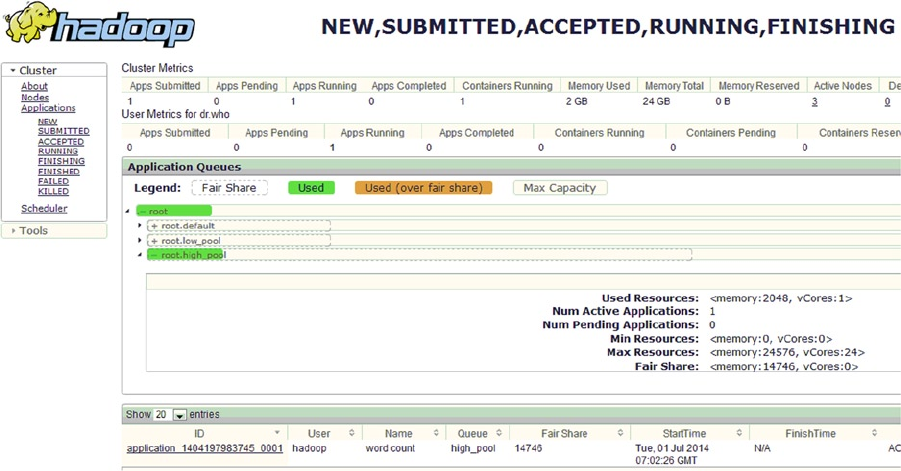The image size is (901, 471).
Task: Filter applications by KILLED state
Action: 53,191
